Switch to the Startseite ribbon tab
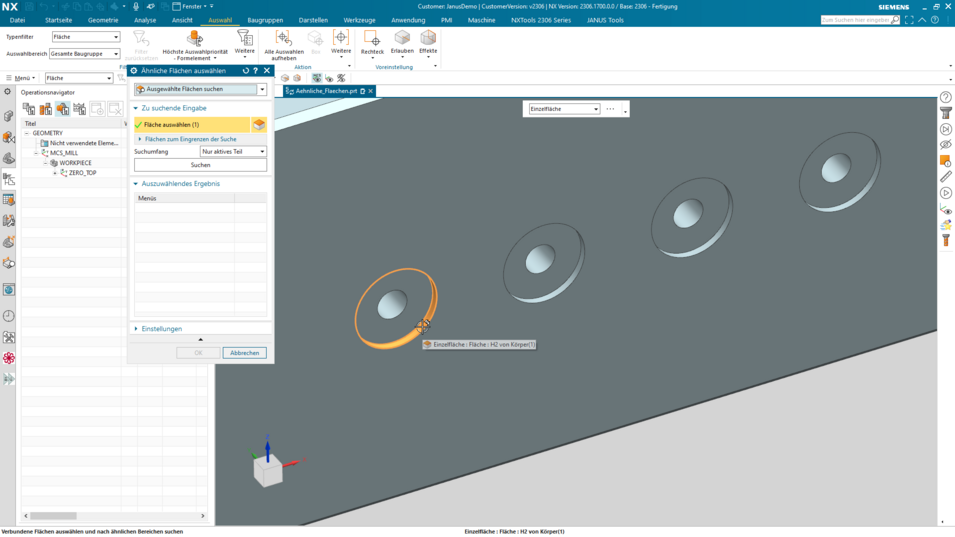The image size is (955, 537). 58,20
